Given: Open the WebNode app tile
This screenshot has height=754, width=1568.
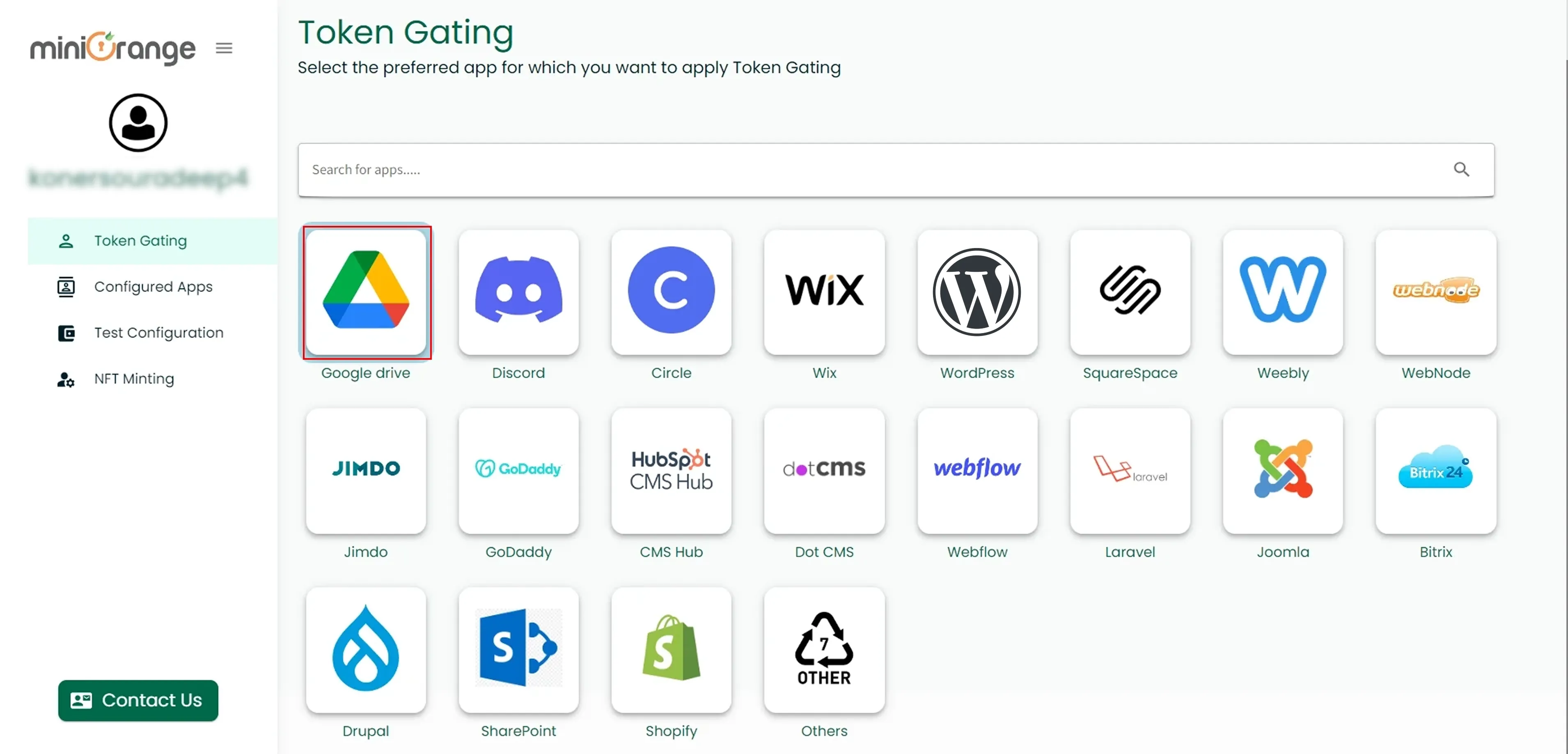Looking at the screenshot, I should [x=1435, y=292].
